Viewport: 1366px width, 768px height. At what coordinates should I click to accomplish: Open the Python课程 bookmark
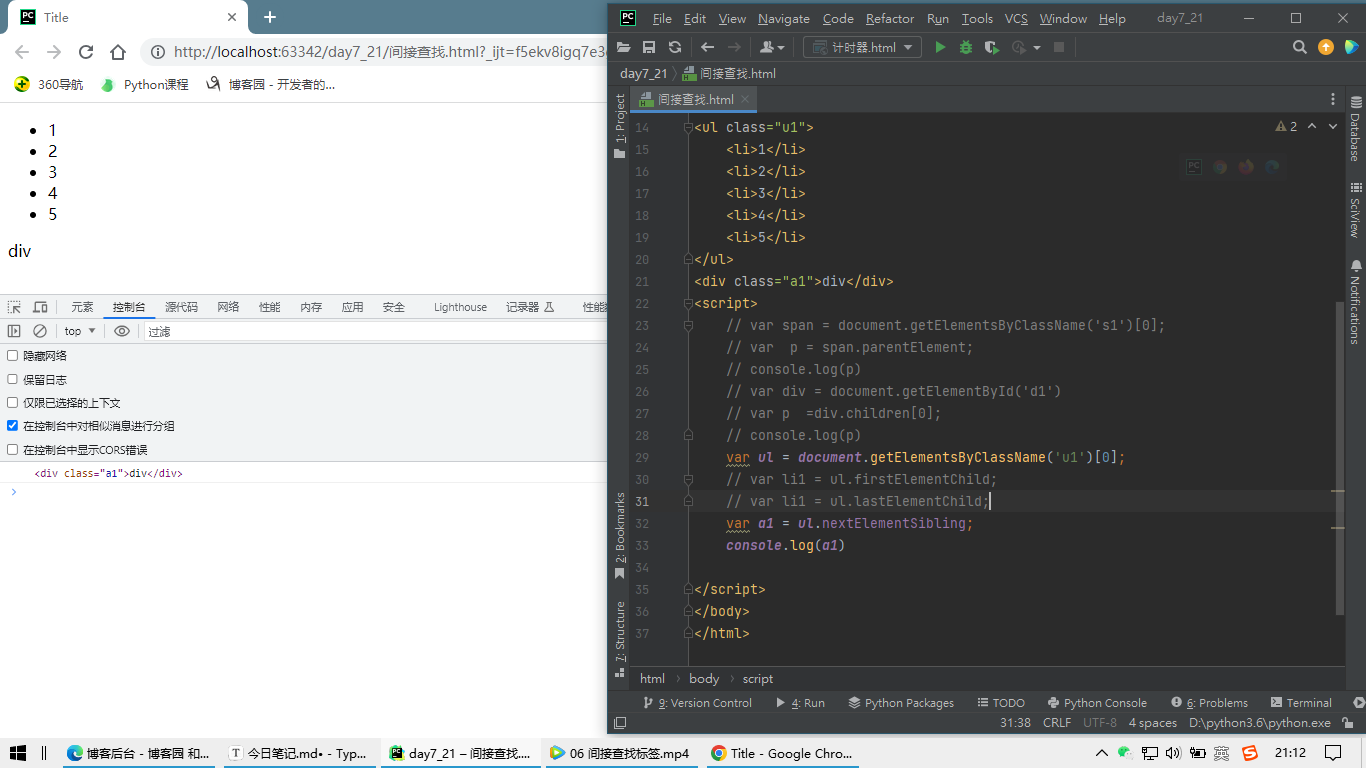(146, 85)
